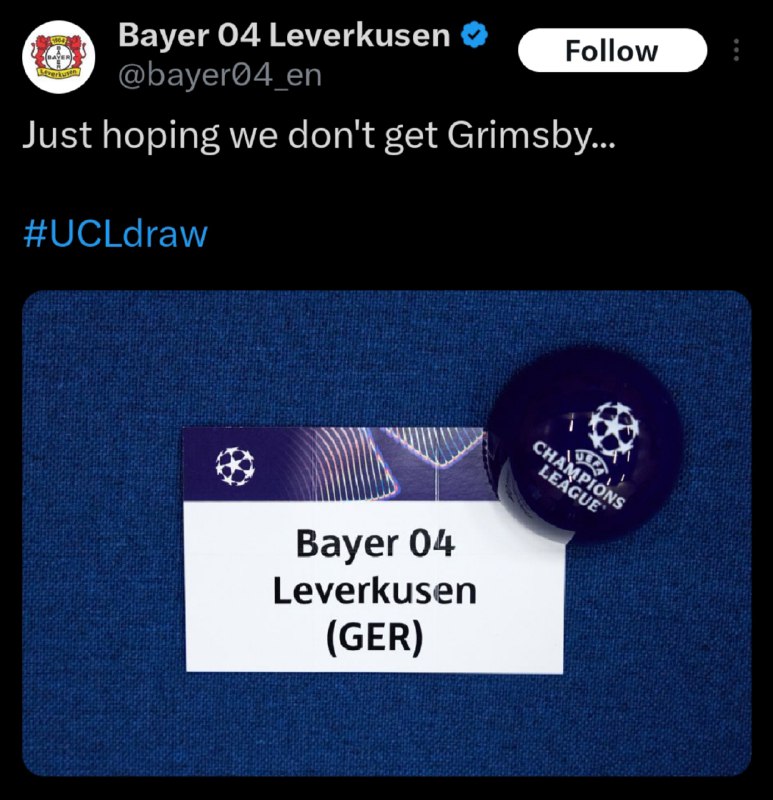Open the tweet text about Grimsby
773x800 pixels.
pos(319,136)
